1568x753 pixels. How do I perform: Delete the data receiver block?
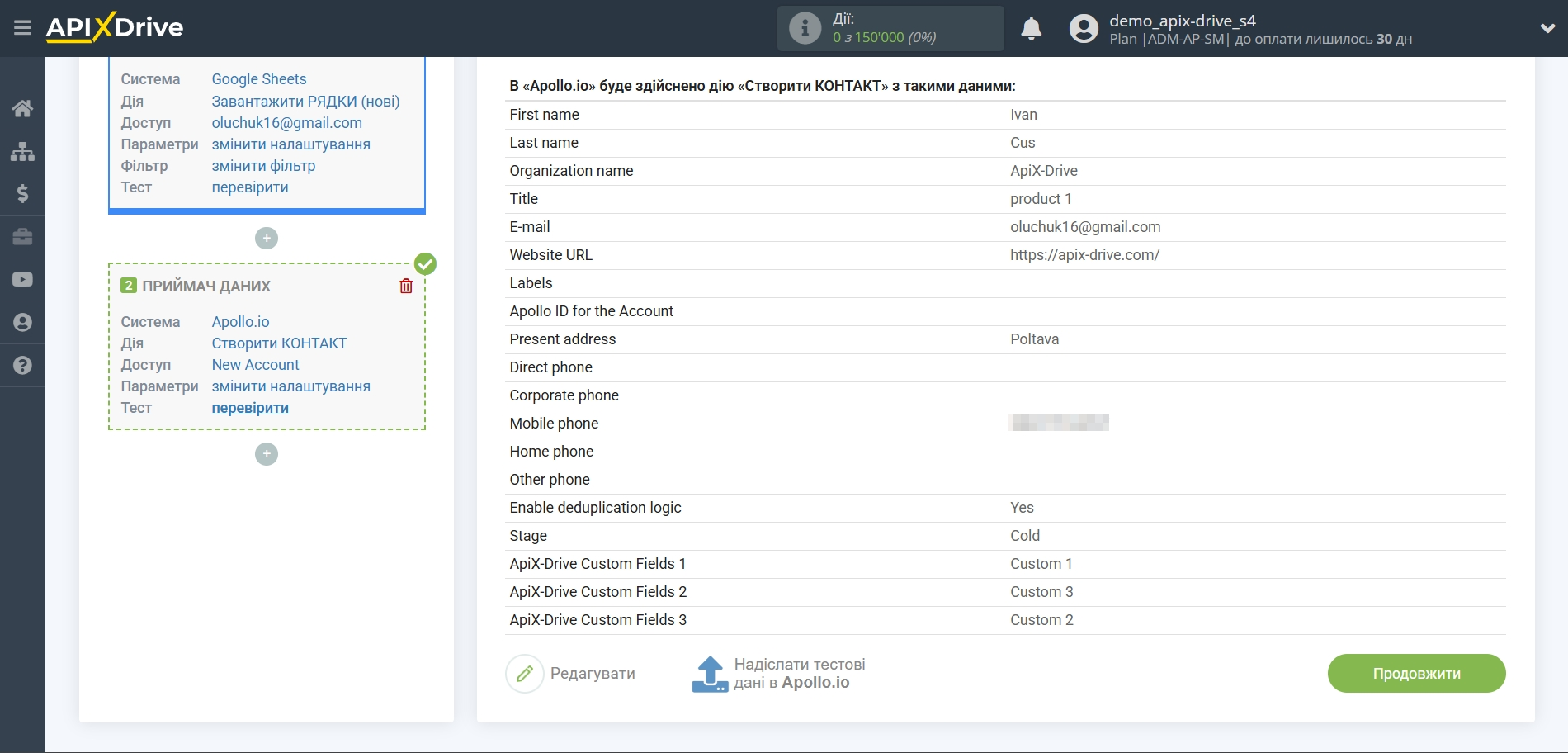tap(406, 286)
